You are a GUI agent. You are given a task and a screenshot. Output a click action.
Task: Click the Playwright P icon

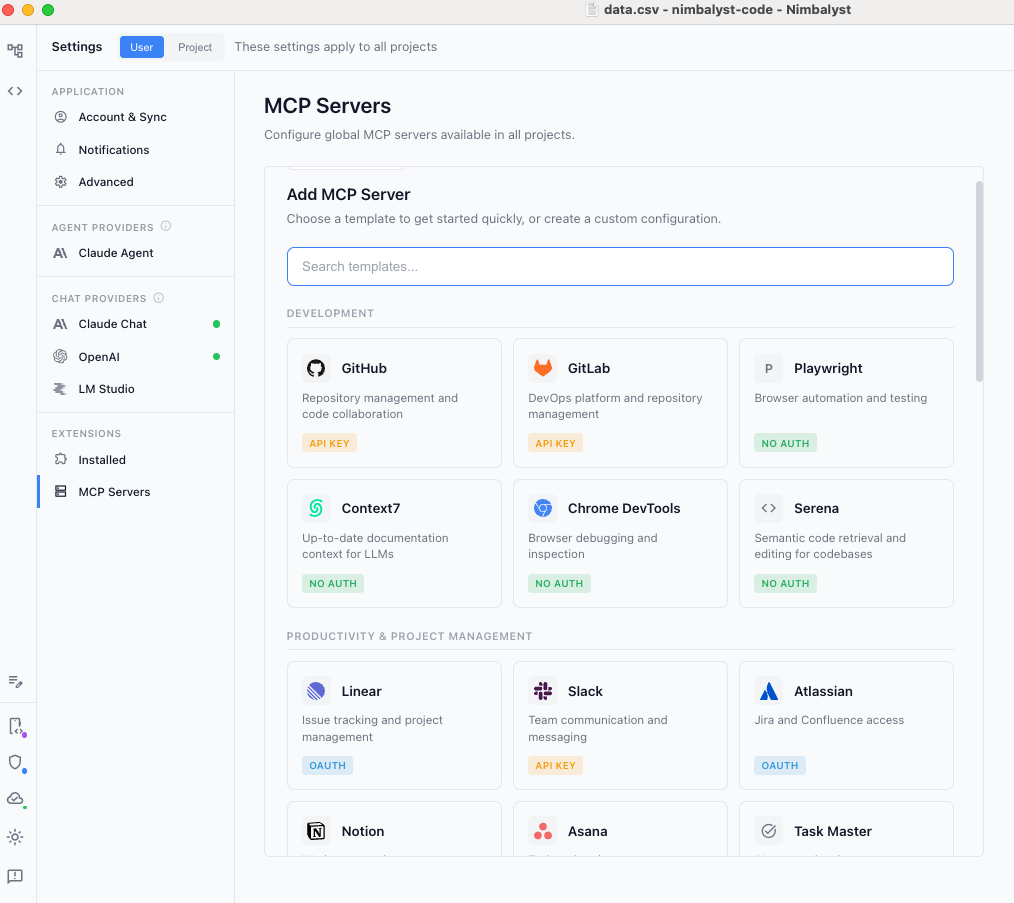[768, 368]
